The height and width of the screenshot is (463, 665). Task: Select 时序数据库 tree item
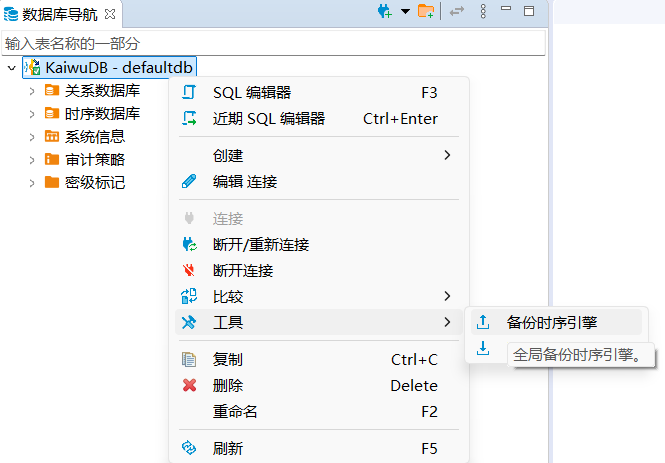pos(102,114)
